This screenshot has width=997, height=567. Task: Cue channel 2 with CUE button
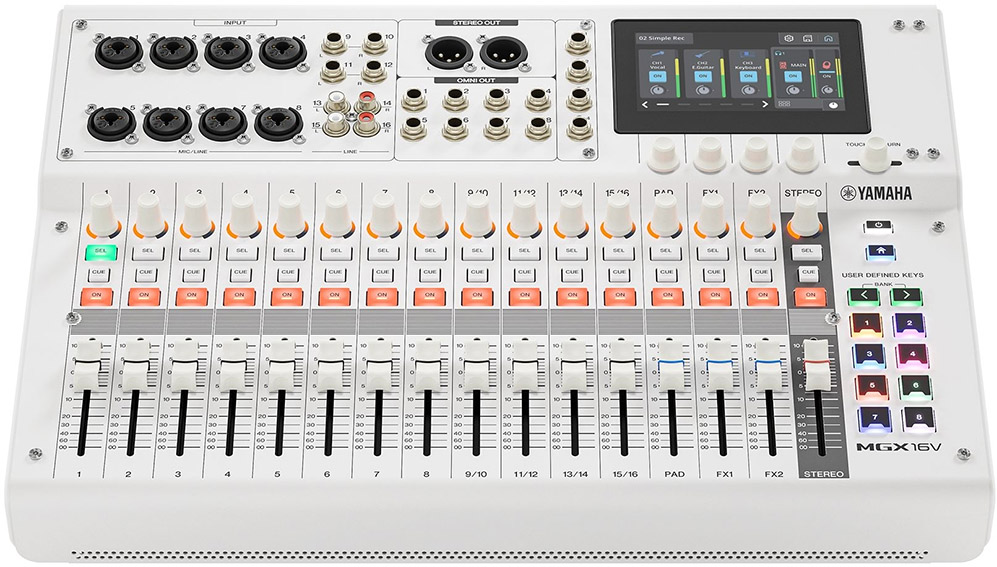(146, 273)
